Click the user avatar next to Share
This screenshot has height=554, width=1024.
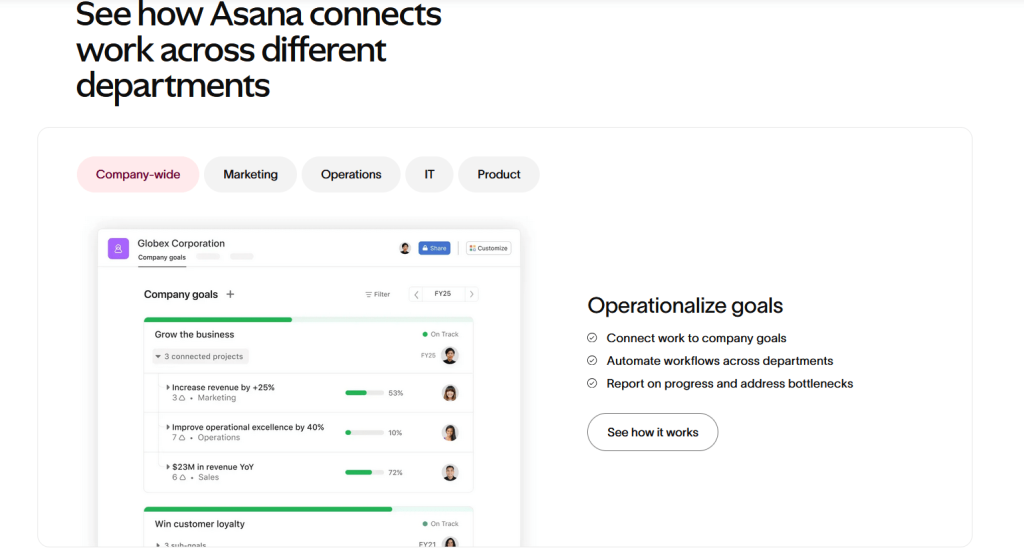point(405,248)
